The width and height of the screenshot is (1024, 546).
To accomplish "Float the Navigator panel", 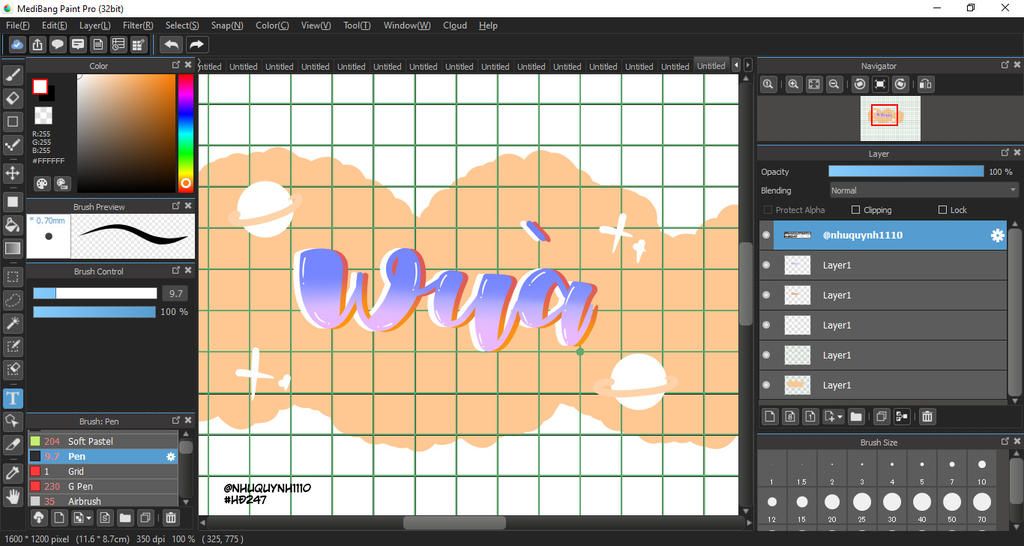I will click(x=1005, y=65).
